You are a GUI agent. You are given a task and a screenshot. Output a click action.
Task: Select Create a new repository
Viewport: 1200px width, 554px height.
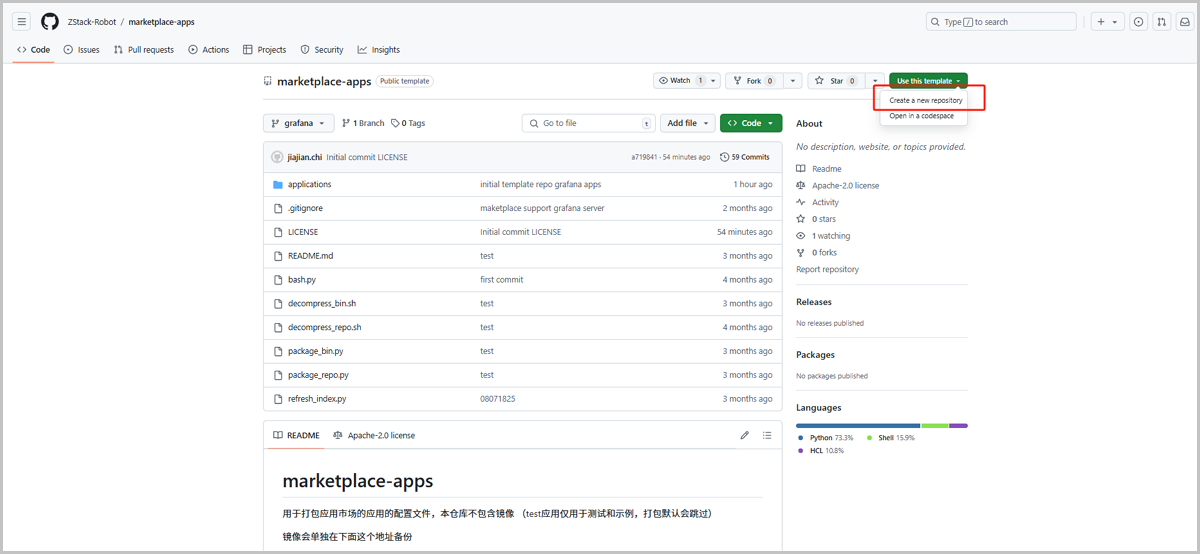point(925,100)
